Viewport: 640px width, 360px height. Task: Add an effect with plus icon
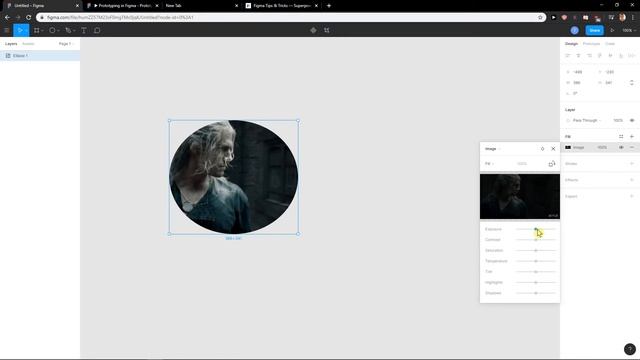pos(632,180)
